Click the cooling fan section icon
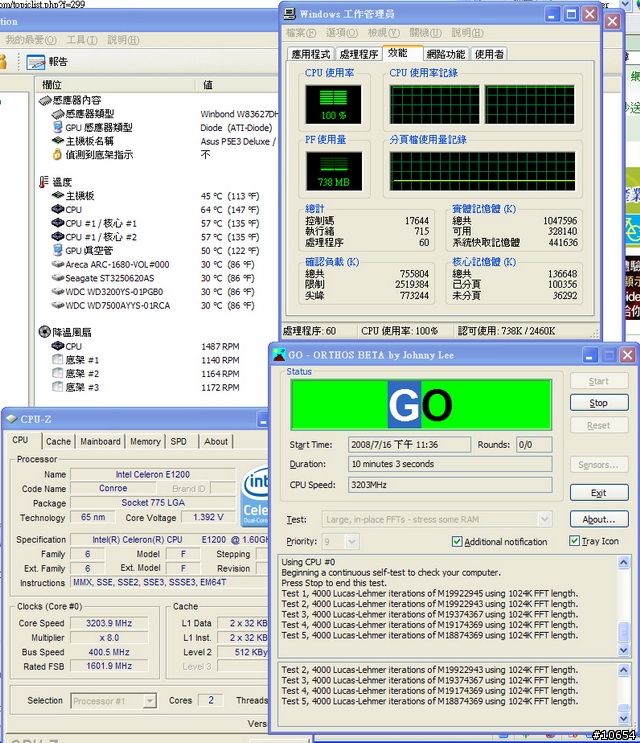The width and height of the screenshot is (640, 743). 45,332
